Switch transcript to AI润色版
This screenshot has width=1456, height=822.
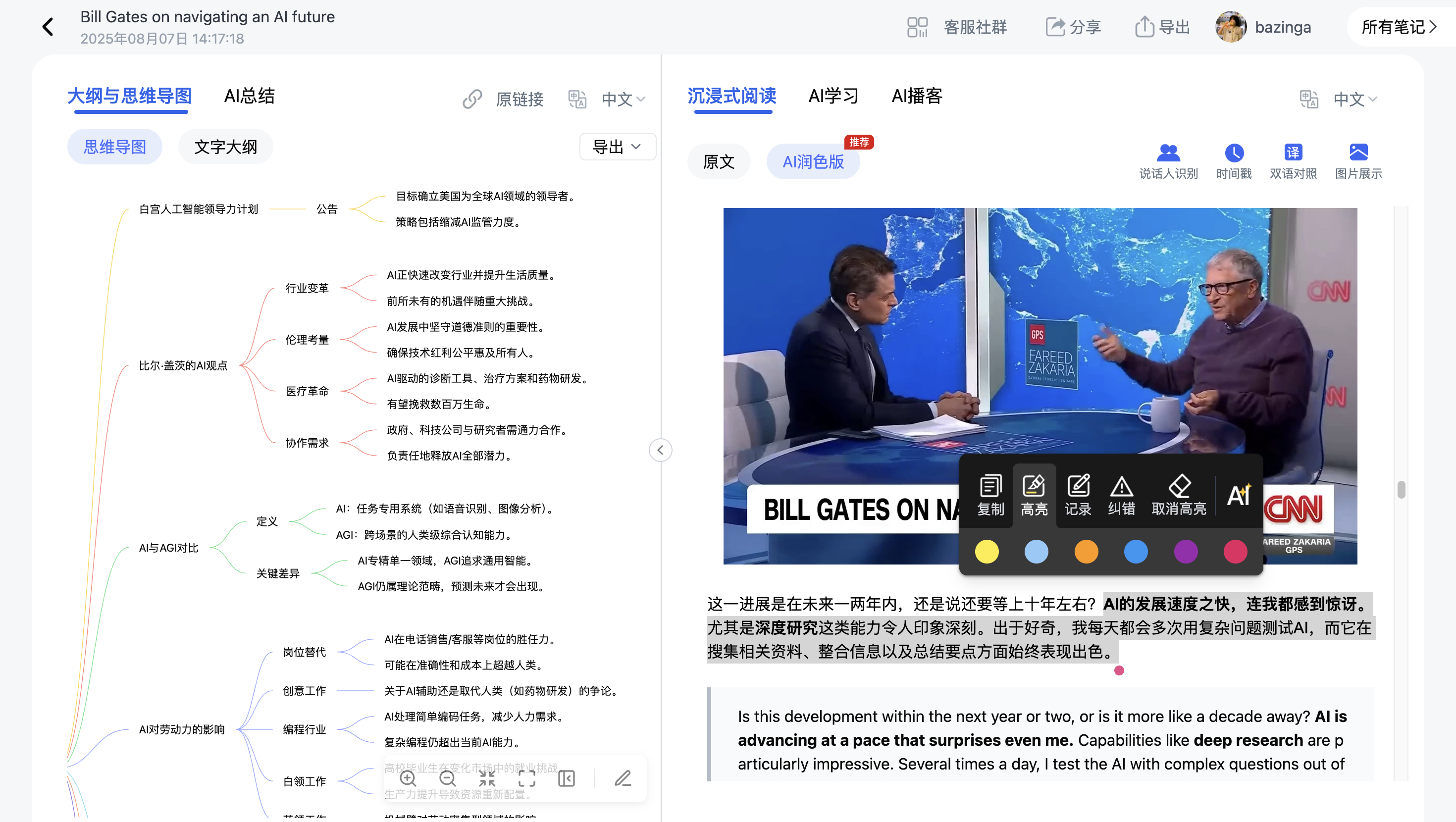pos(813,162)
